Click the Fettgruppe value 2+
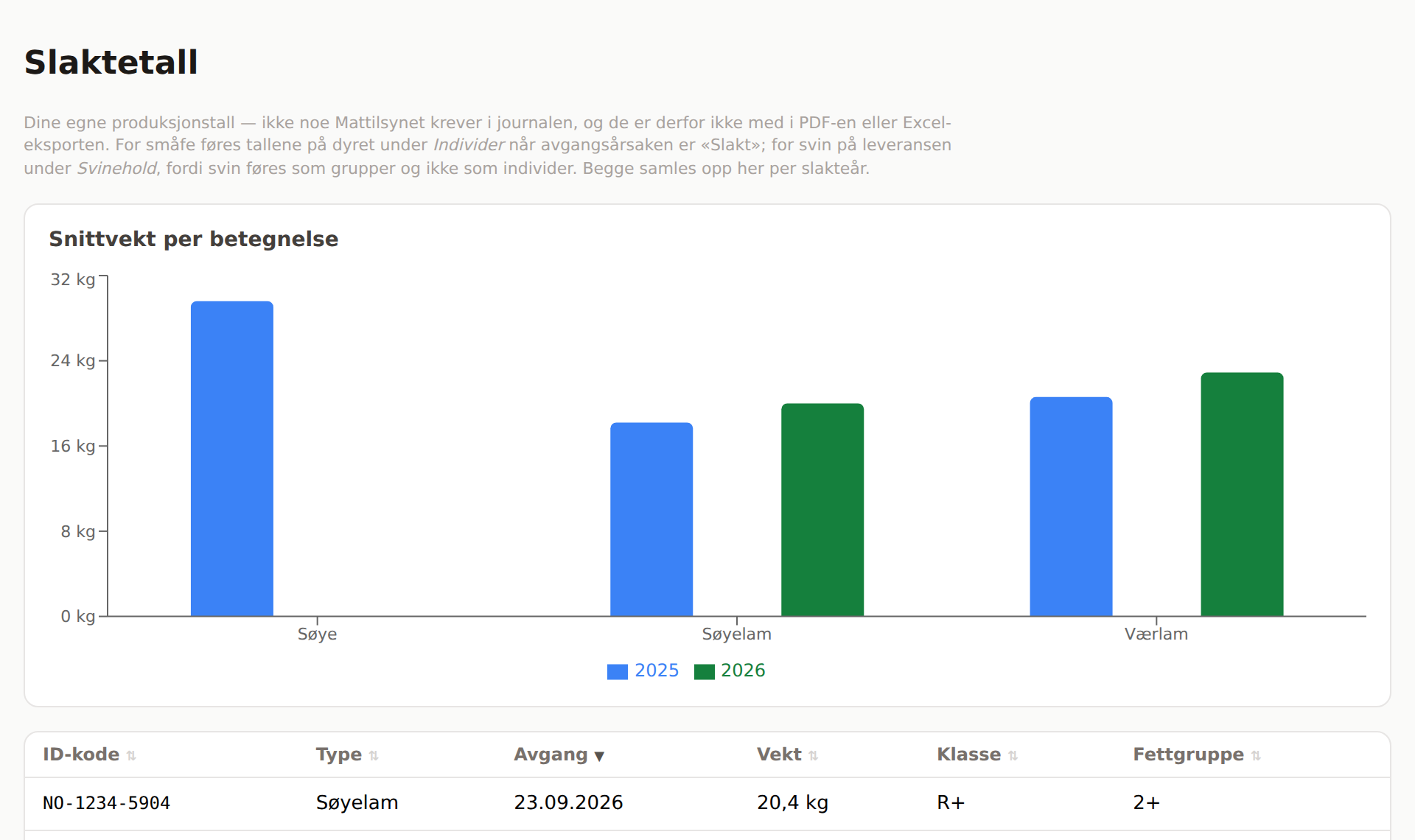 click(1146, 802)
